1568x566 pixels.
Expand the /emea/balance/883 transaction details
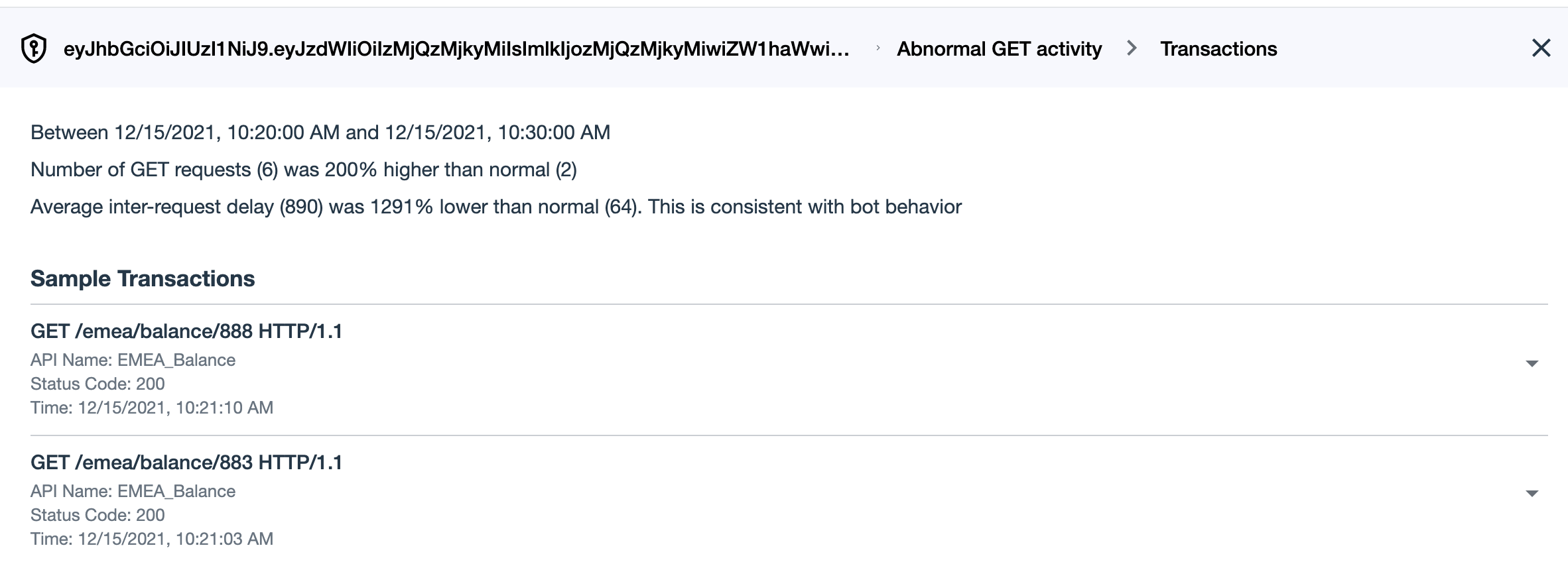point(1532,493)
